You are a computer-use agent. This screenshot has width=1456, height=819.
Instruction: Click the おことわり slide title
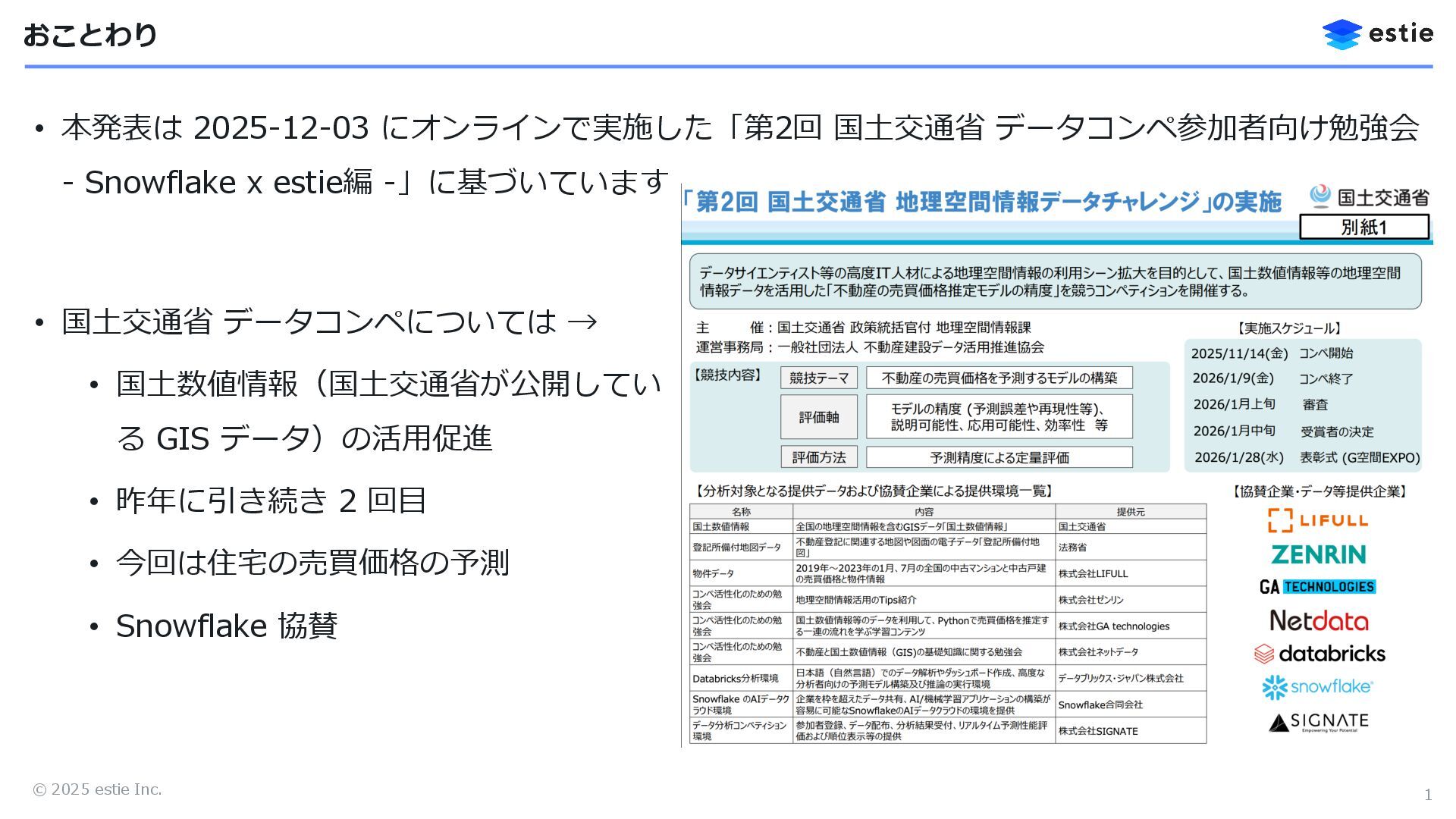[90, 34]
